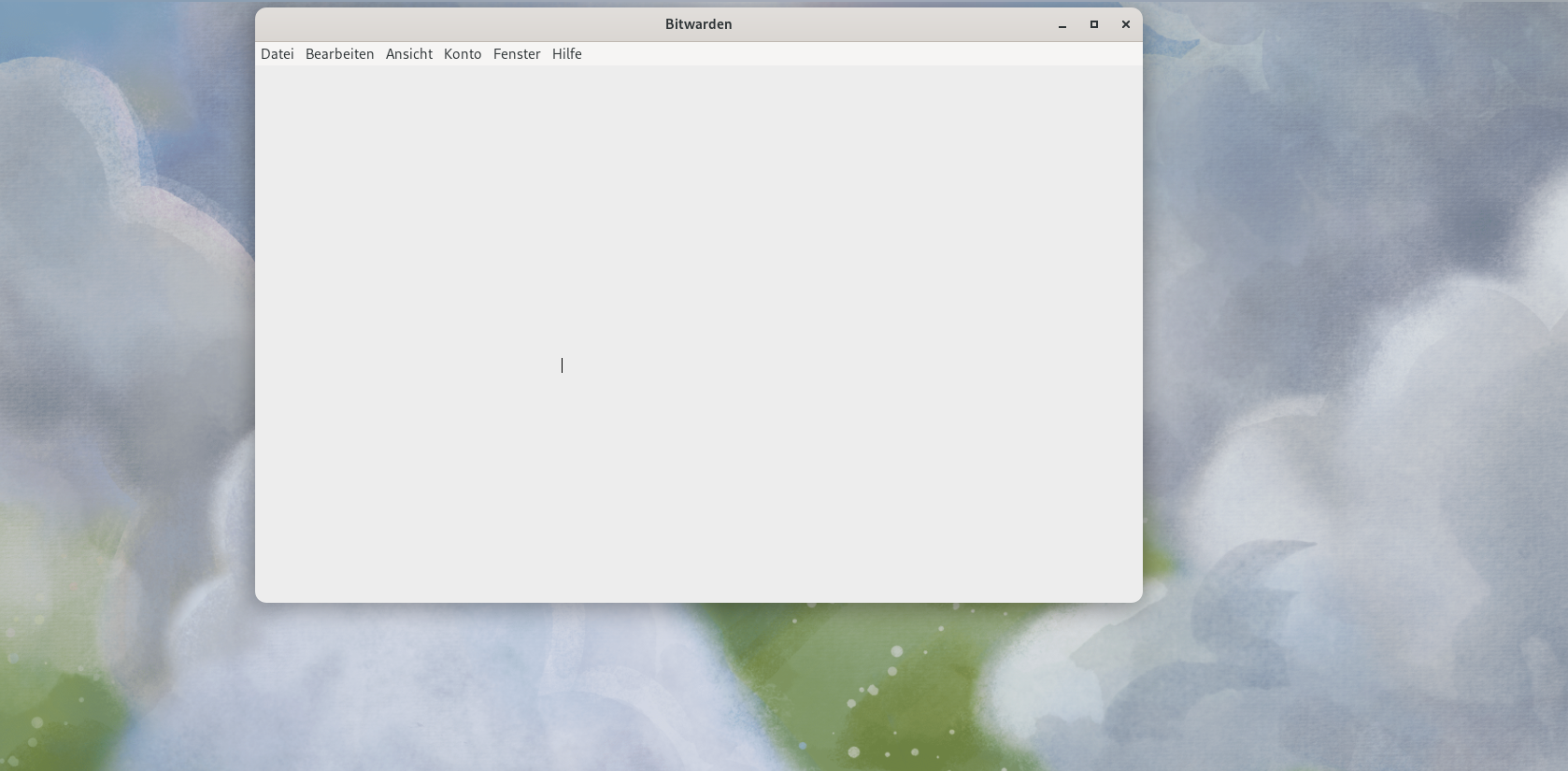Open the Konto menu
The image size is (1568, 771).
tap(463, 54)
